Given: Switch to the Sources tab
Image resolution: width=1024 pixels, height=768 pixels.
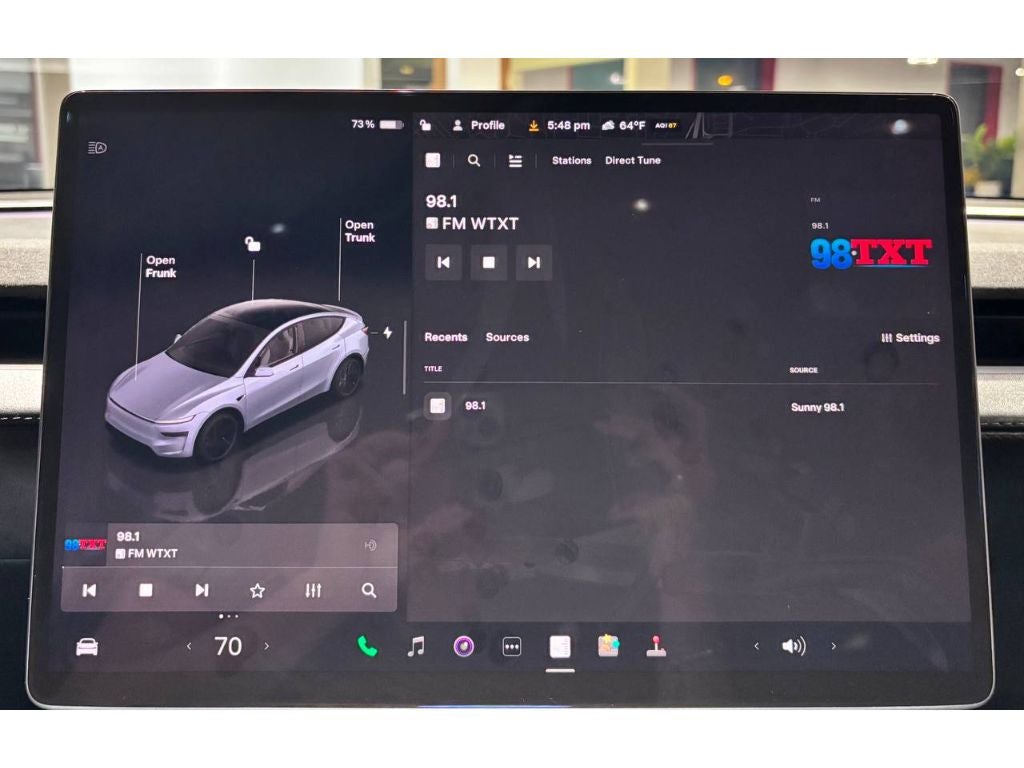Looking at the screenshot, I should (507, 337).
